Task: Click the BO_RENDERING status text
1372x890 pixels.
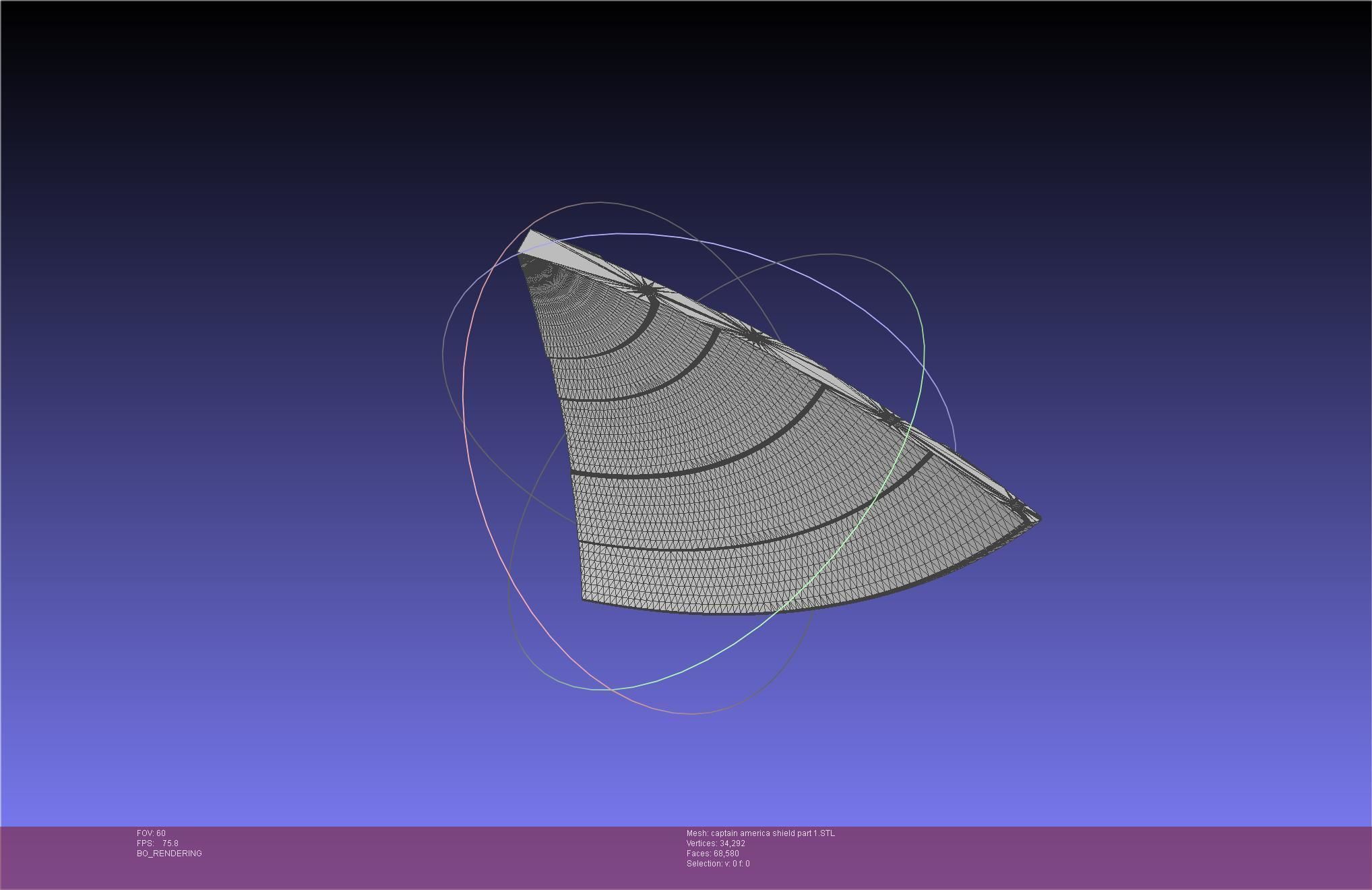Action: point(169,854)
